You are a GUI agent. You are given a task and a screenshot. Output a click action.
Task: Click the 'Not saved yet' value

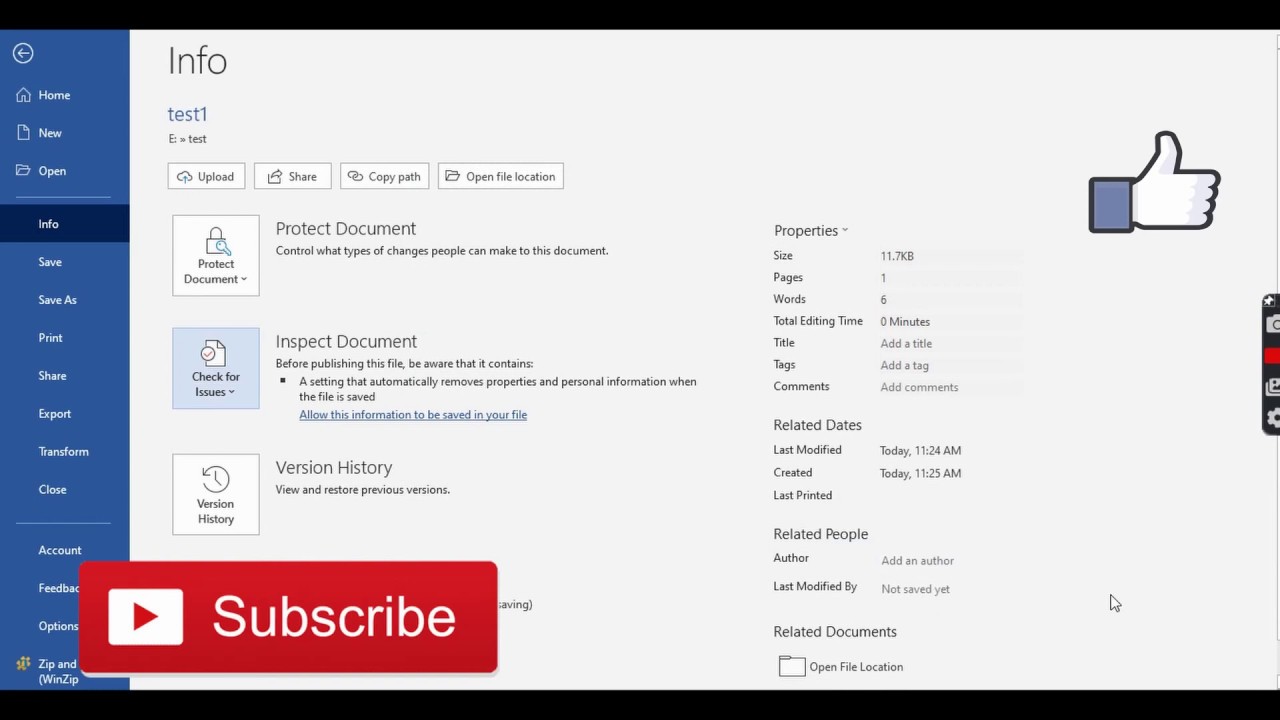point(915,589)
